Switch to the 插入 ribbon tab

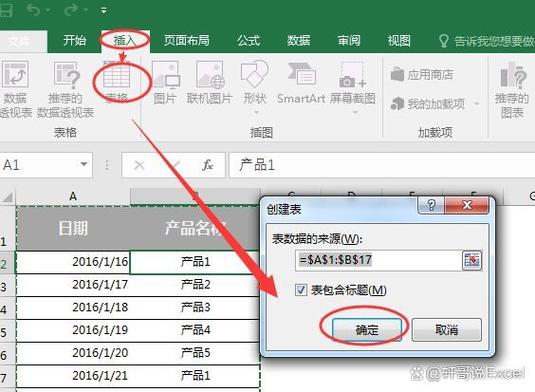coord(125,41)
